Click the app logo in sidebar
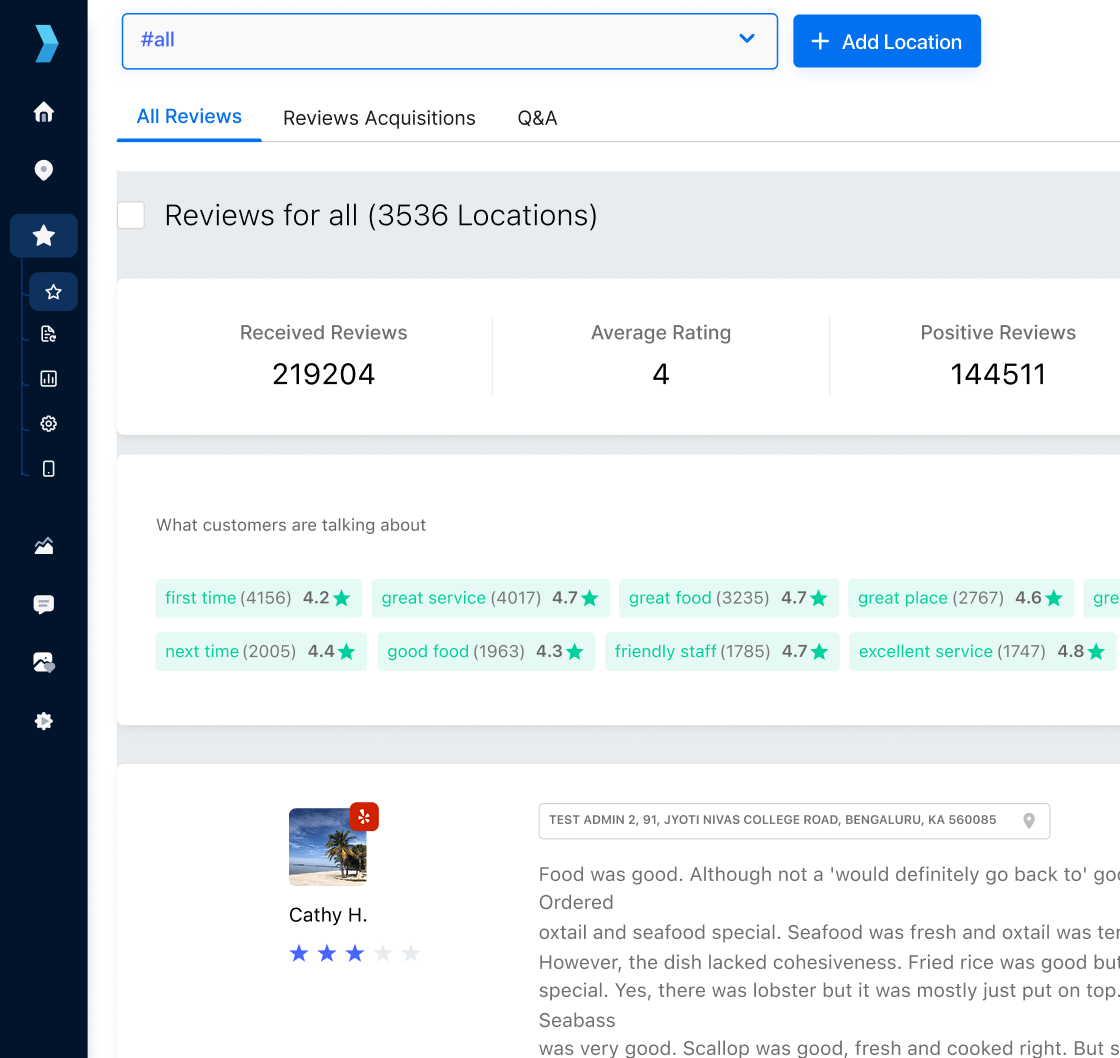Image resolution: width=1120 pixels, height=1058 pixels. (x=46, y=43)
